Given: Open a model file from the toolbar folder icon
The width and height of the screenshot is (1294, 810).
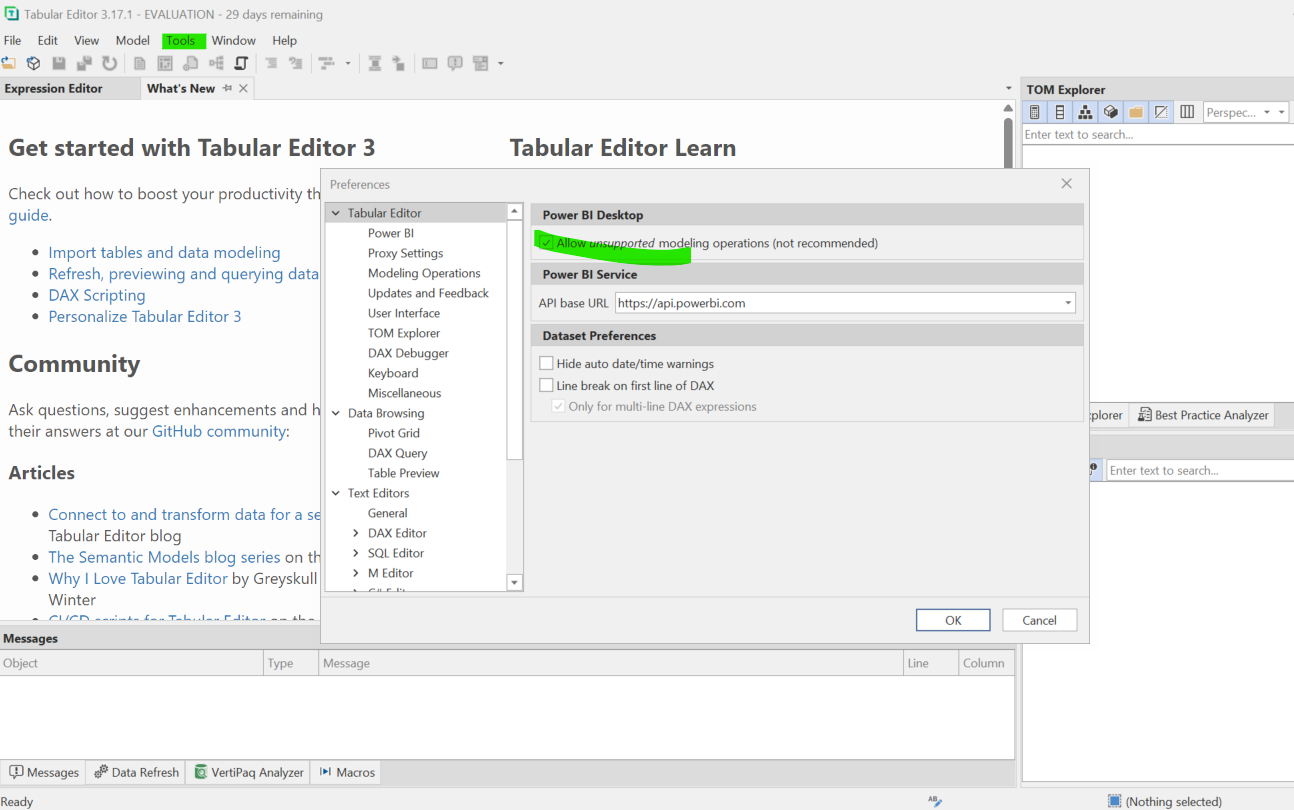Looking at the screenshot, I should pos(8,63).
